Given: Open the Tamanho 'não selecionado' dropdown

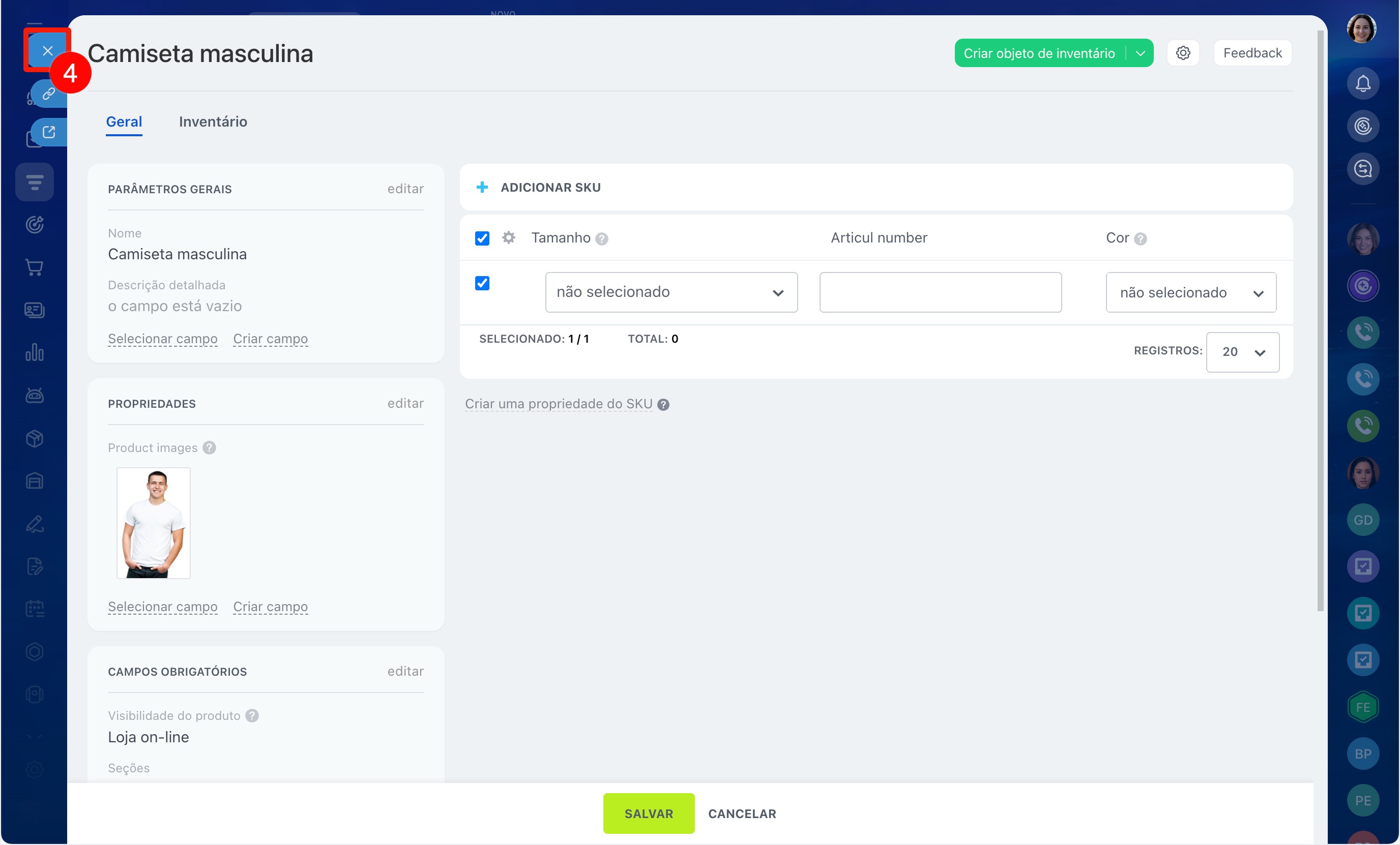Looking at the screenshot, I should click(x=671, y=292).
